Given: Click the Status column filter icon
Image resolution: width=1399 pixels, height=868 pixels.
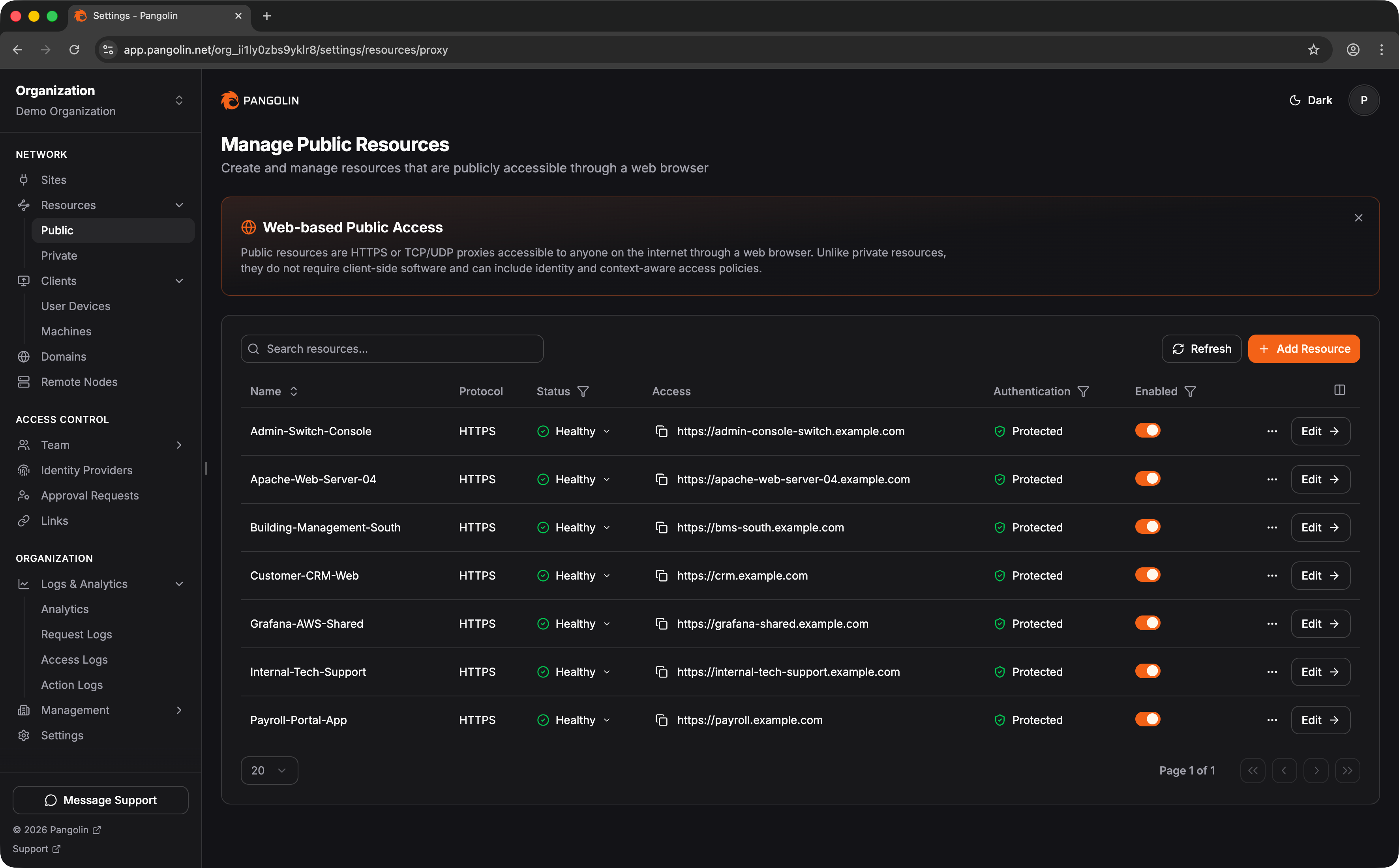Looking at the screenshot, I should click(583, 391).
